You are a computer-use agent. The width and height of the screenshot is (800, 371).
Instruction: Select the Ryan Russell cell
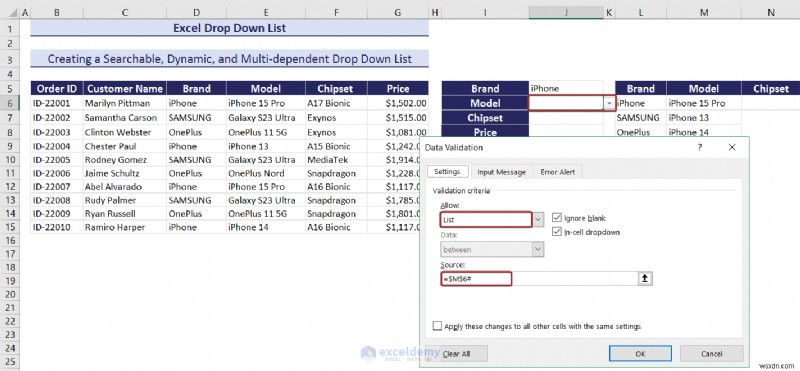coord(124,213)
